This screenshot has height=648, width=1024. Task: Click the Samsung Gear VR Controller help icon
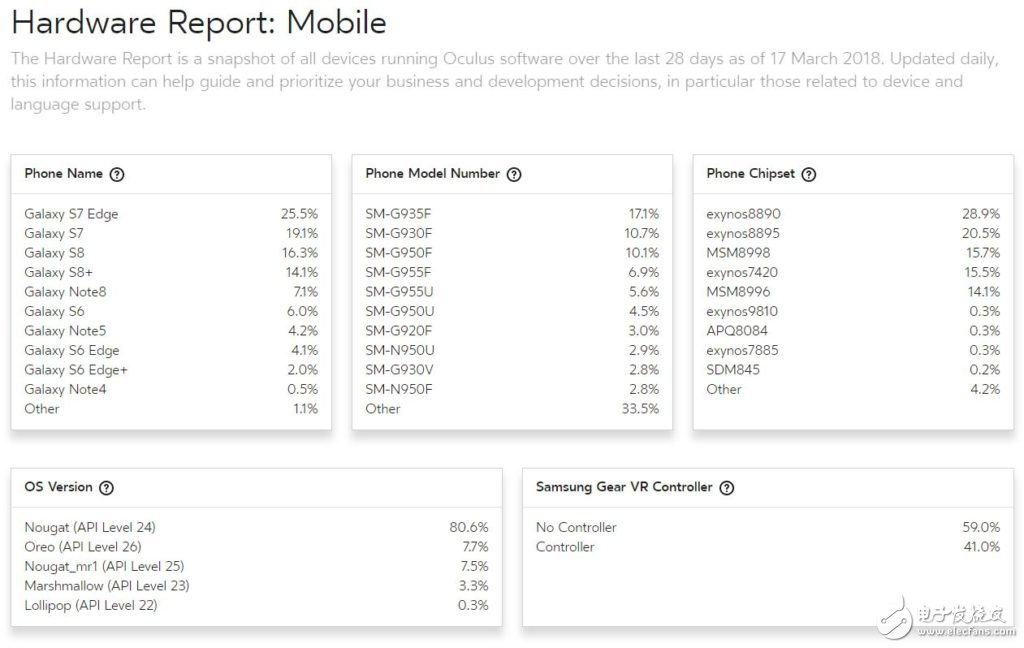pos(727,488)
